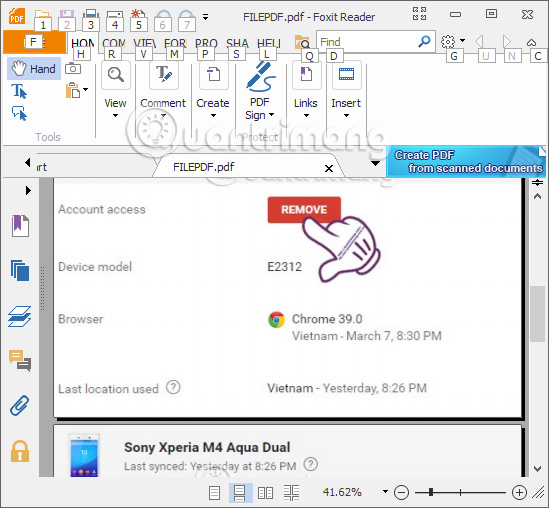
Task: Open the Security lock panel
Action: [x=20, y=452]
